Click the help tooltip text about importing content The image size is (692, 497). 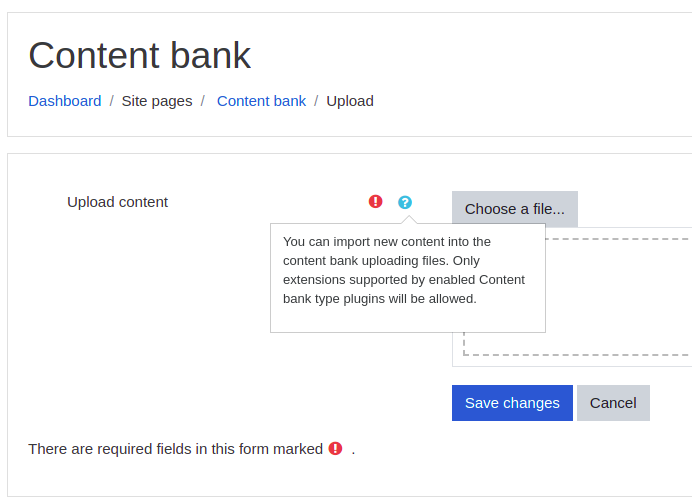(x=404, y=270)
